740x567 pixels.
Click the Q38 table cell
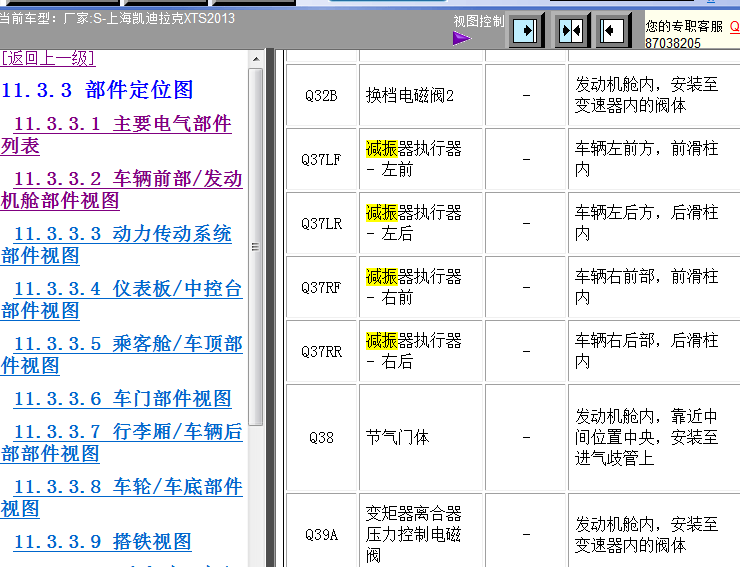point(321,438)
